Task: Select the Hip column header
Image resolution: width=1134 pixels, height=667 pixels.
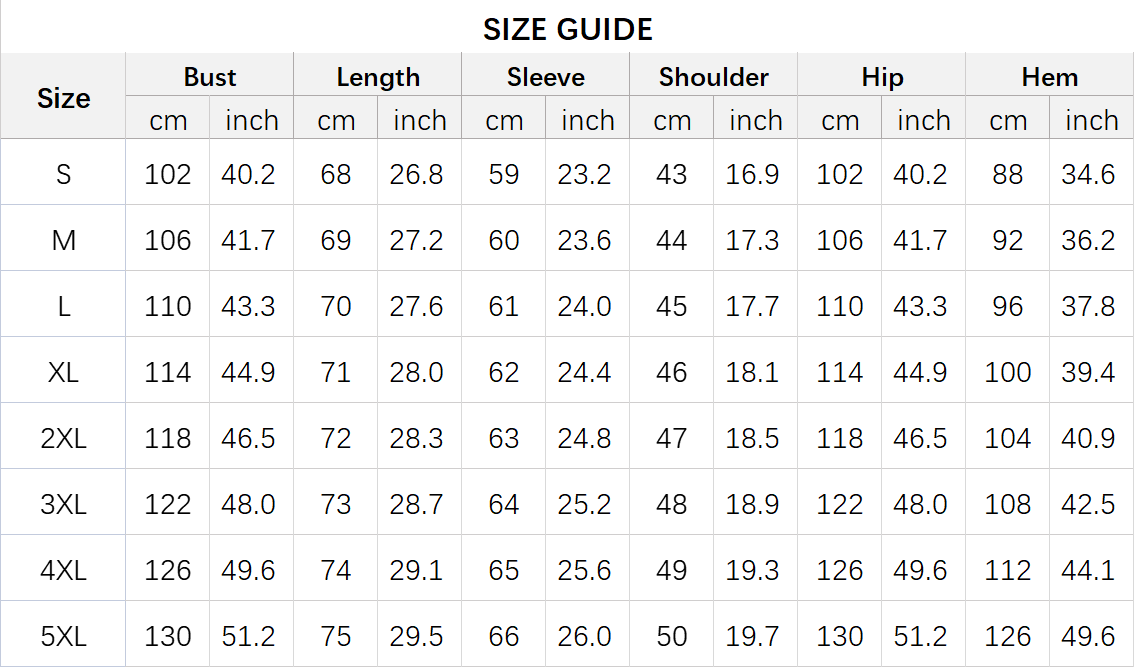Action: (882, 77)
